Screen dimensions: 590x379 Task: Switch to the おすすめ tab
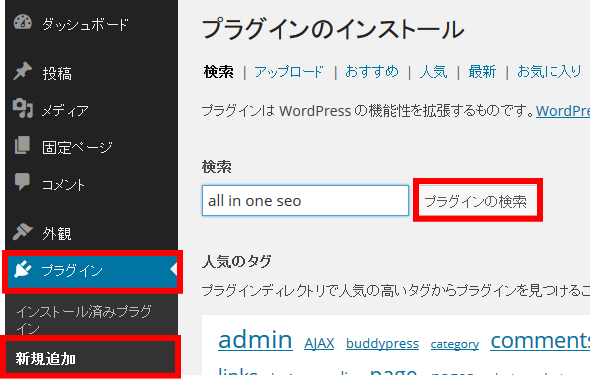click(x=372, y=71)
